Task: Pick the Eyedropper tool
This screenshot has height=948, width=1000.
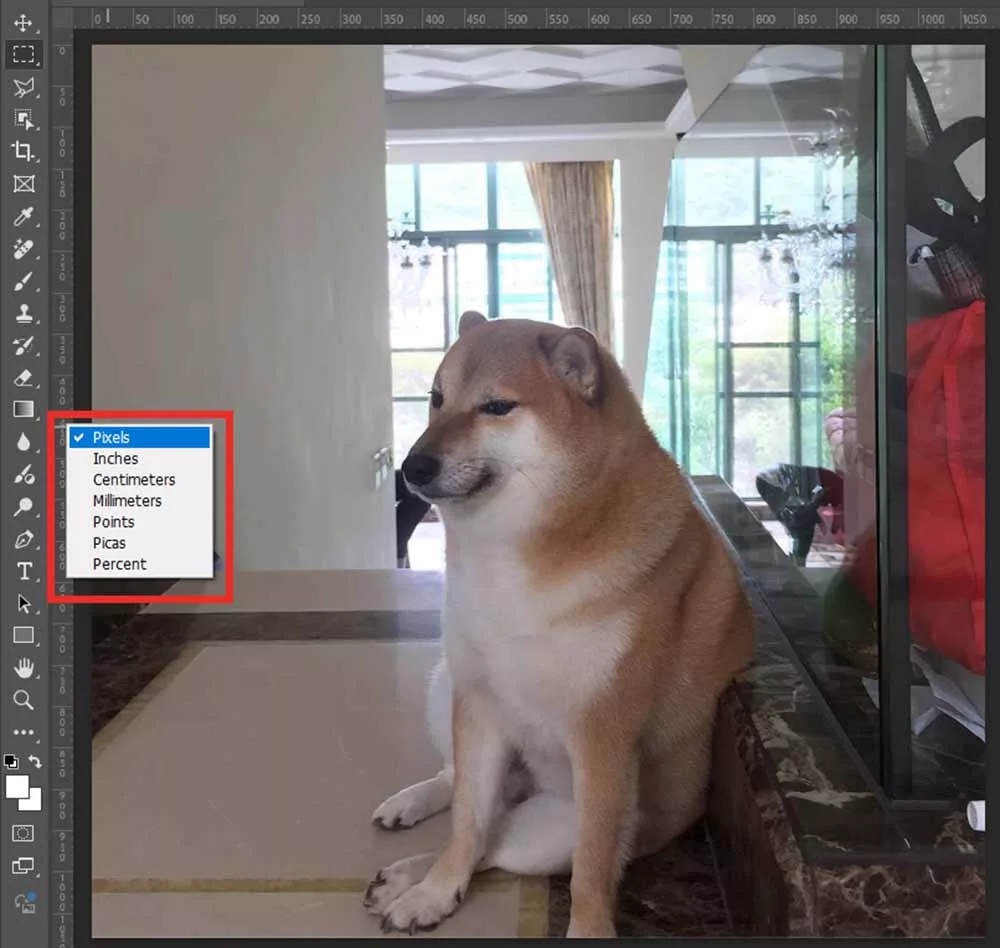Action: click(23, 216)
